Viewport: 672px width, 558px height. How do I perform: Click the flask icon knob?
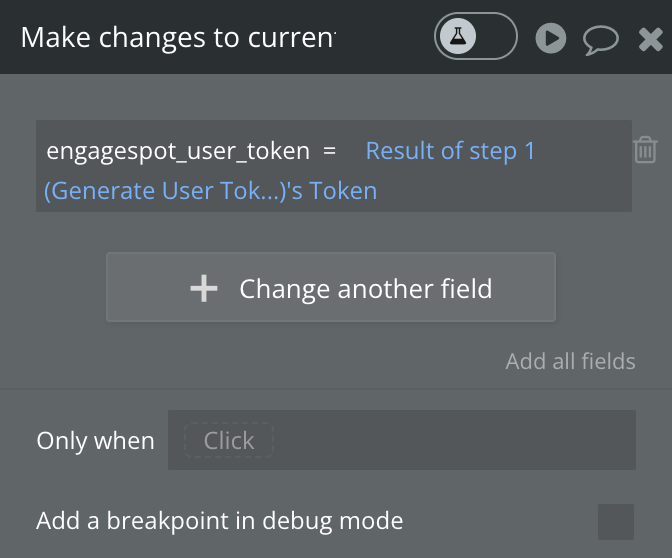click(458, 36)
